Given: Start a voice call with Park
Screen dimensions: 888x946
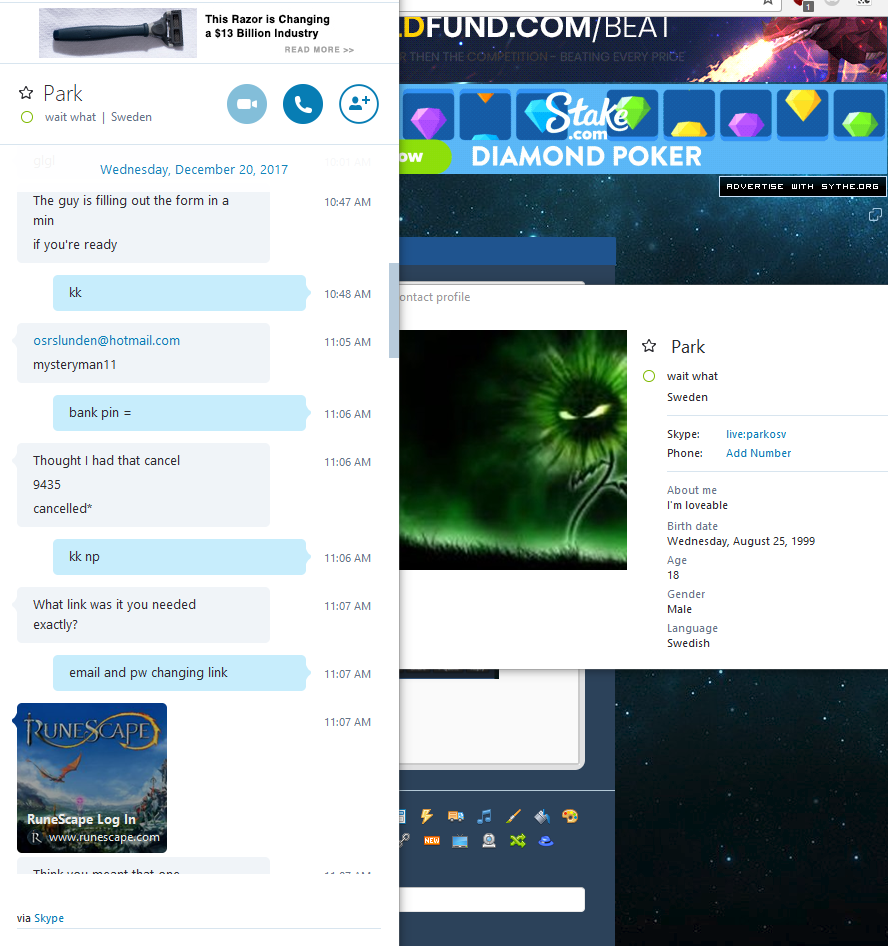Looking at the screenshot, I should click(x=303, y=104).
